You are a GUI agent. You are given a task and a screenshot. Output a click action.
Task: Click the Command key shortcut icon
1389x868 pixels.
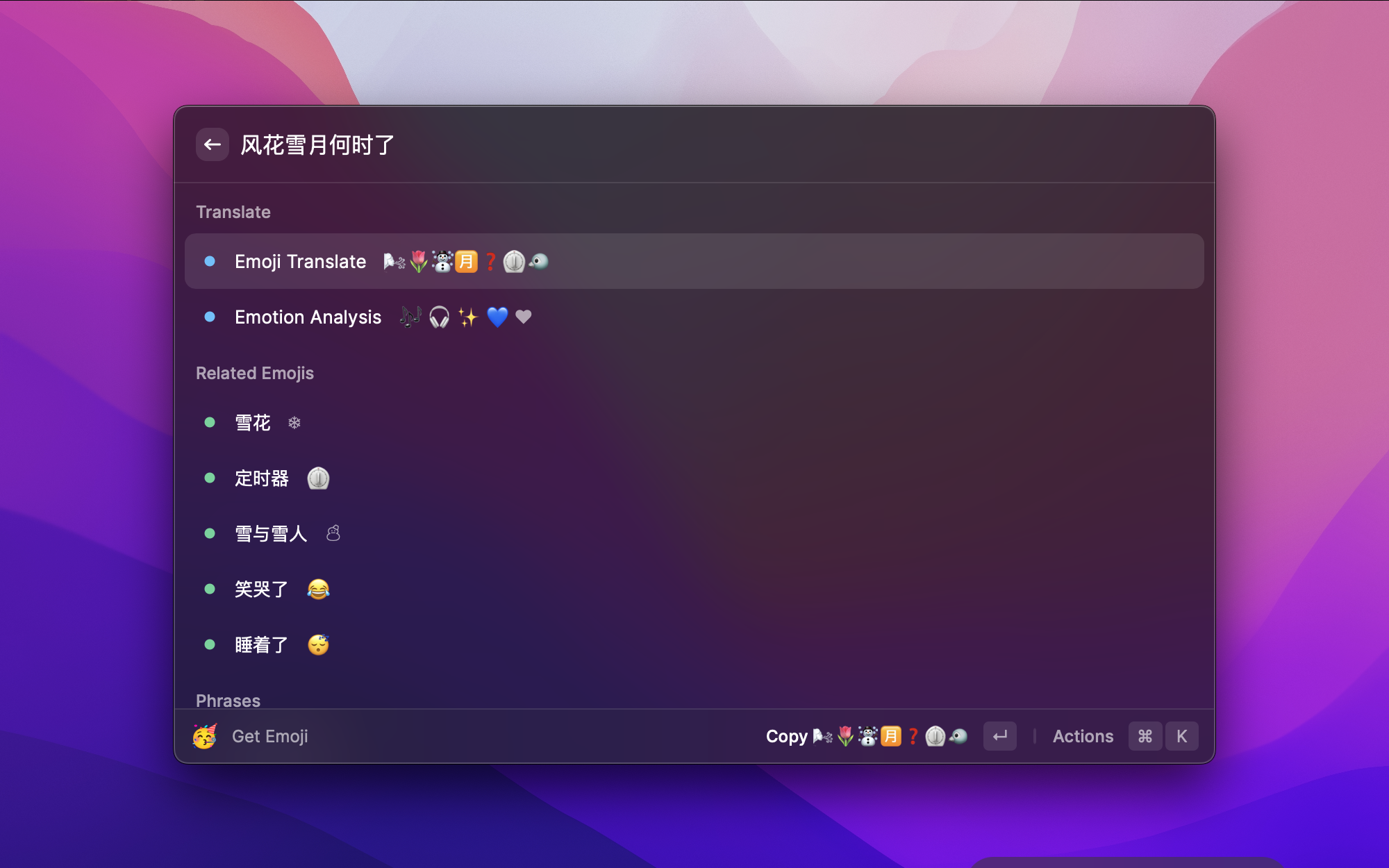click(x=1145, y=736)
